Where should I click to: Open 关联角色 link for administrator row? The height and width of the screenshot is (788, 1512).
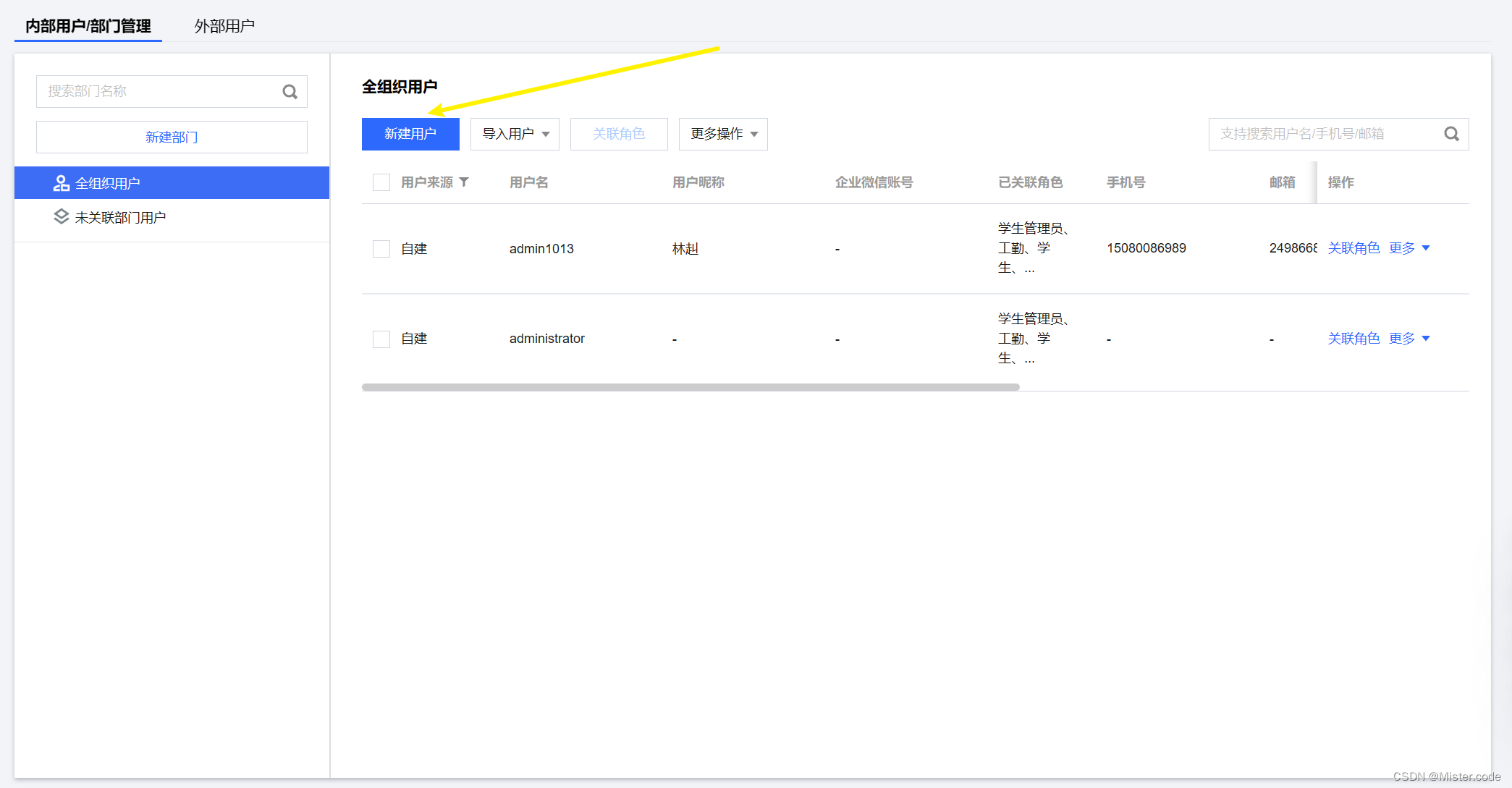click(x=1353, y=338)
